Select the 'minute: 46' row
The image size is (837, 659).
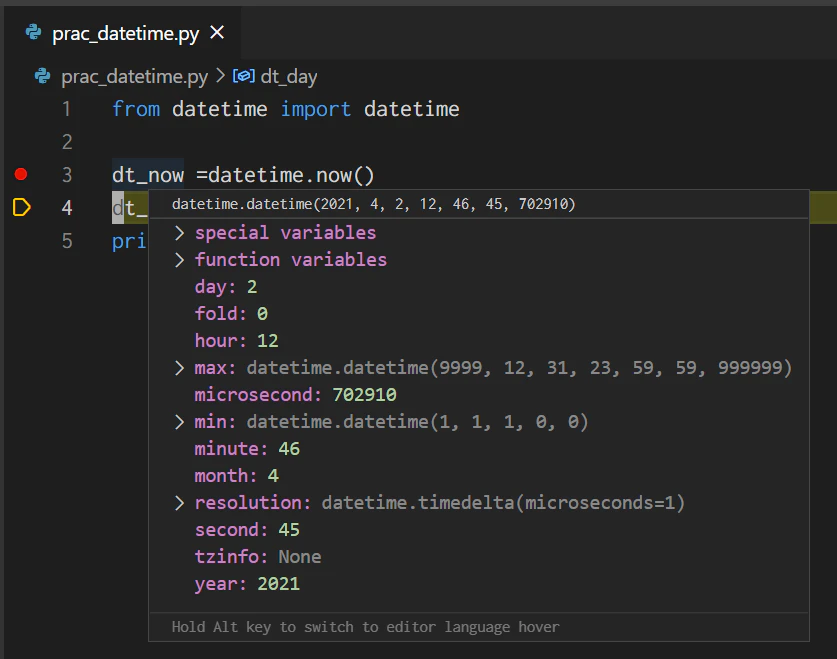479,449
